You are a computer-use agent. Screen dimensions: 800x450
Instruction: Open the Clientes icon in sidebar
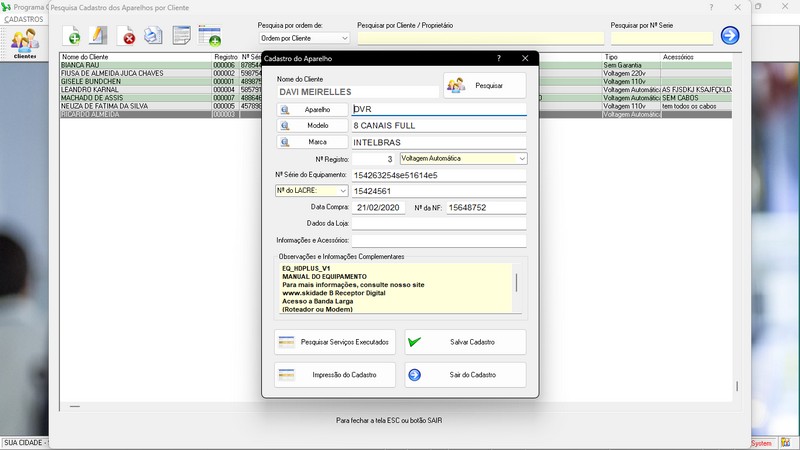(25, 42)
